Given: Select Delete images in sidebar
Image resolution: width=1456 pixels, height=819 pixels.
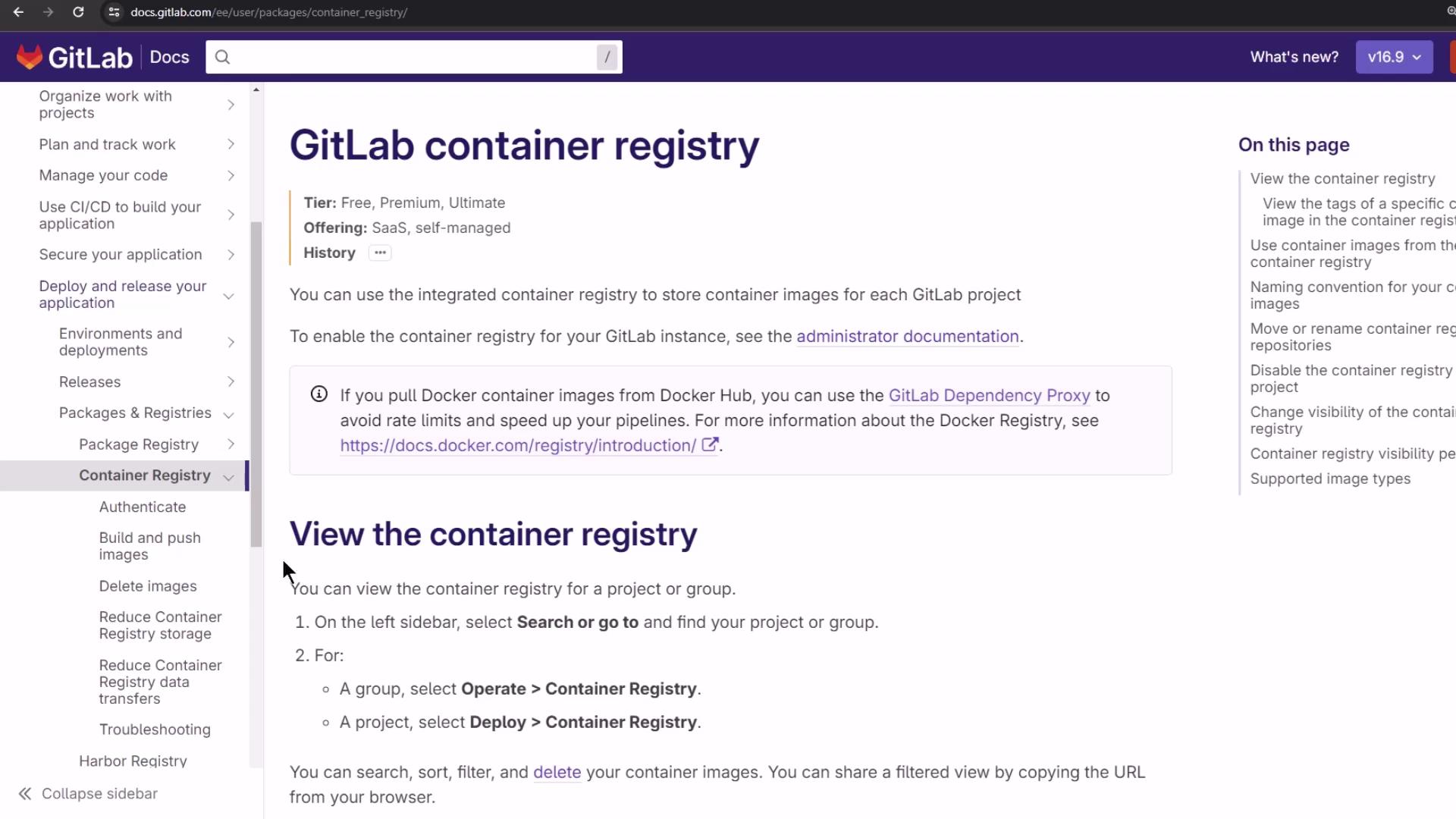Looking at the screenshot, I should (x=148, y=586).
